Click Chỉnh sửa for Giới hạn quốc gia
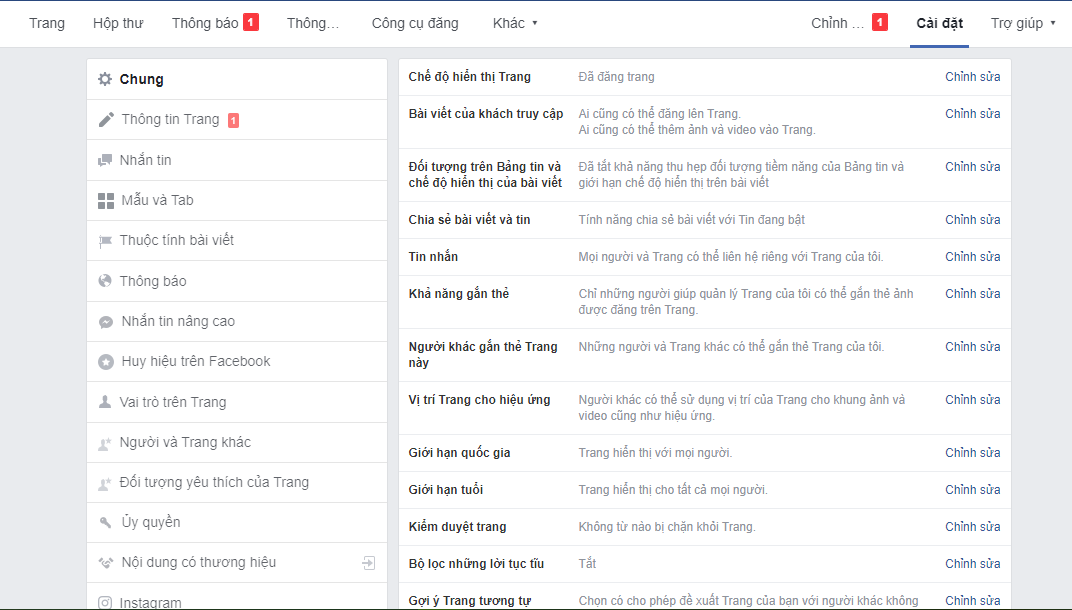Image resolution: width=1072 pixels, height=610 pixels. 971,452
